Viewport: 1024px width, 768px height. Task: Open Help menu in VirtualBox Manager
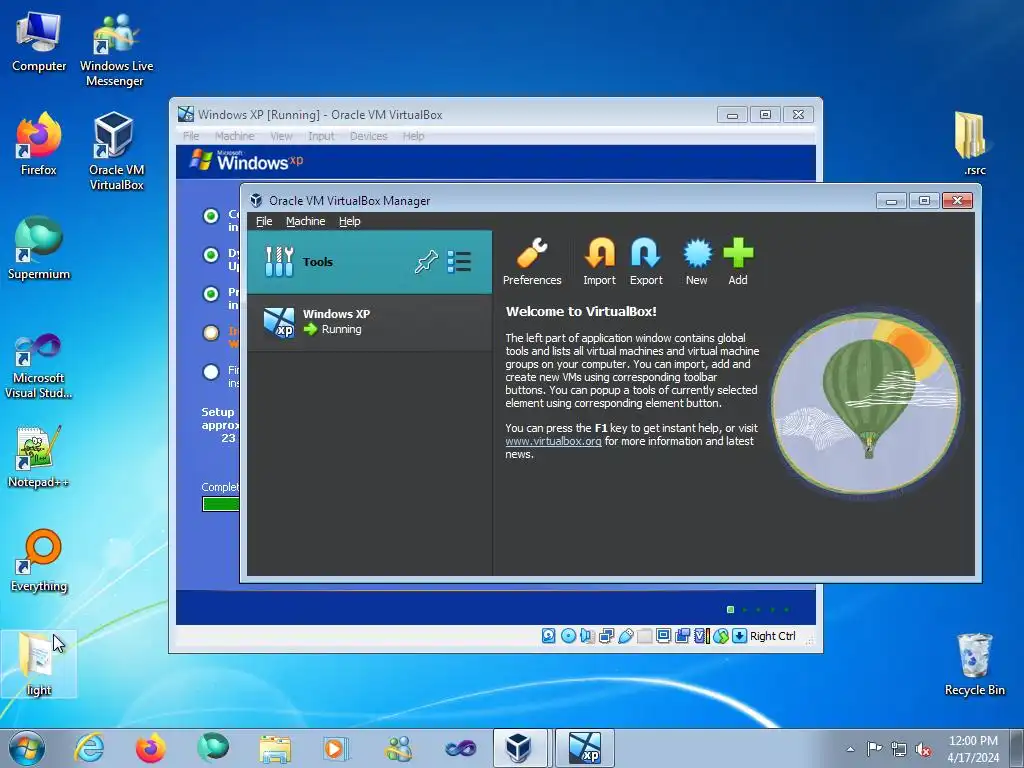[x=349, y=221]
